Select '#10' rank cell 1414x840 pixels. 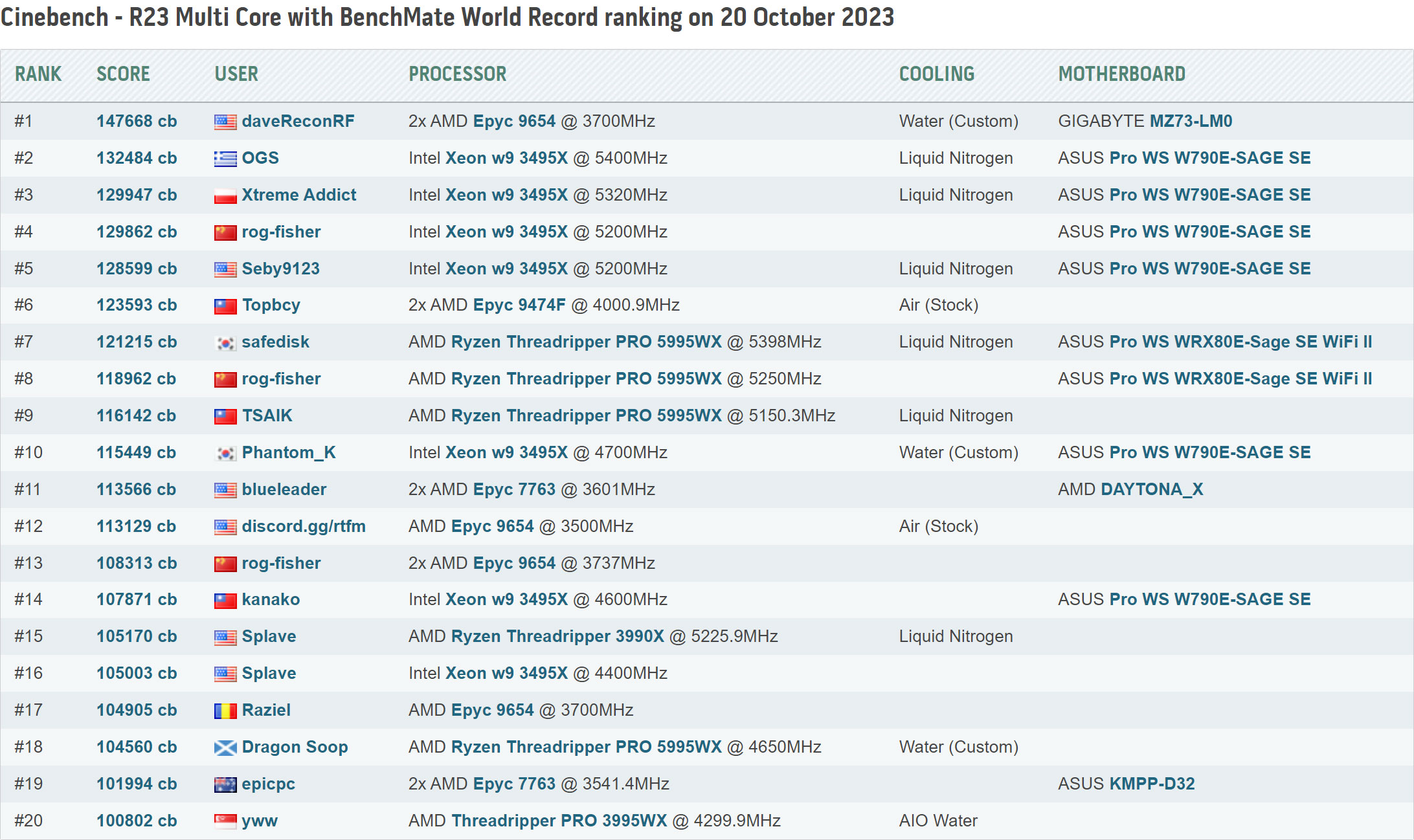(x=28, y=452)
